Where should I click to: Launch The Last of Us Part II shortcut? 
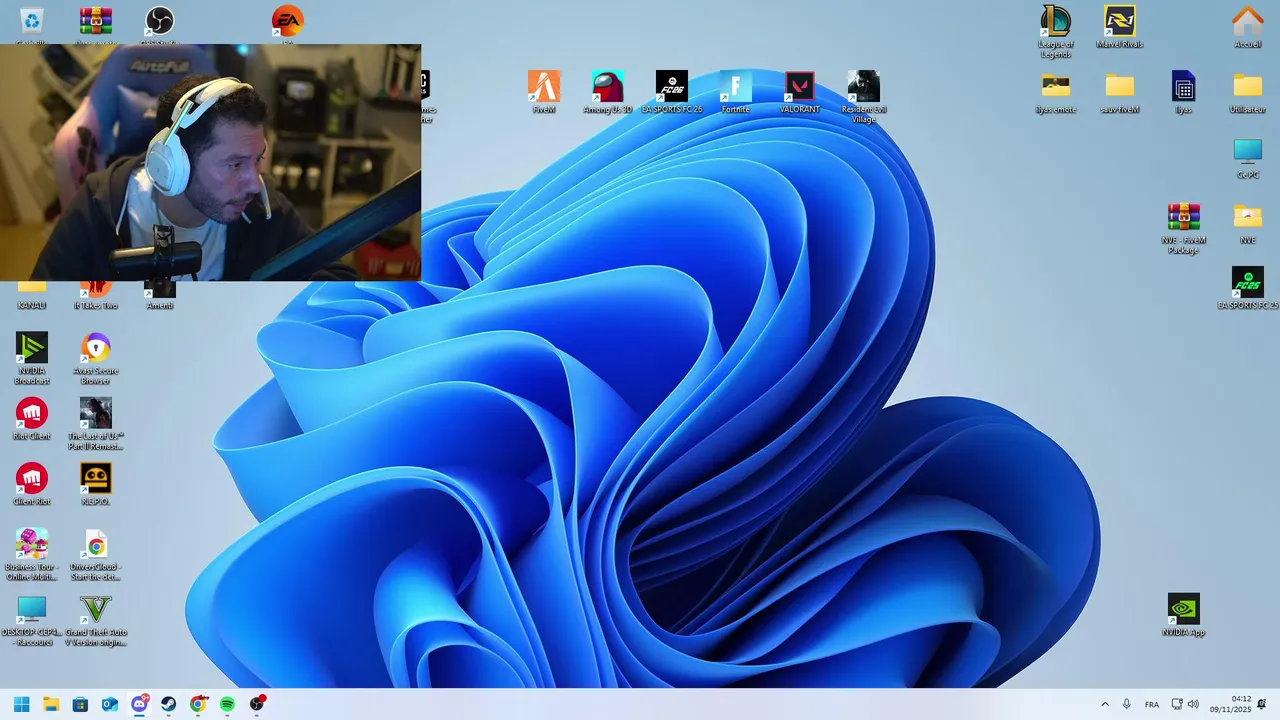click(96, 423)
